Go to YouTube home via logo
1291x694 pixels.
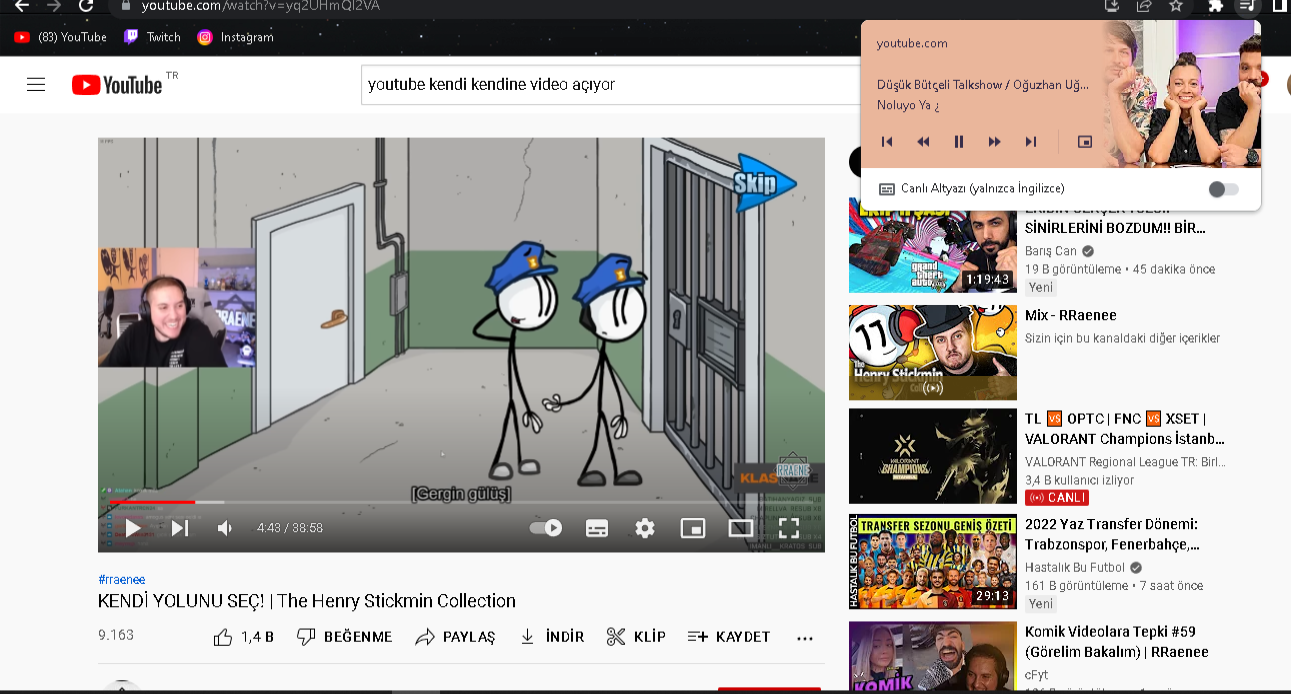[117, 85]
